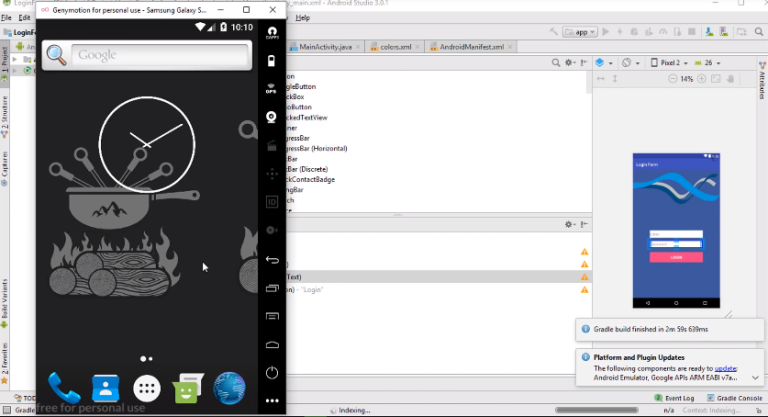Click Genymotion GPS widget icon
The width and height of the screenshot is (768, 417).
(x=271, y=88)
